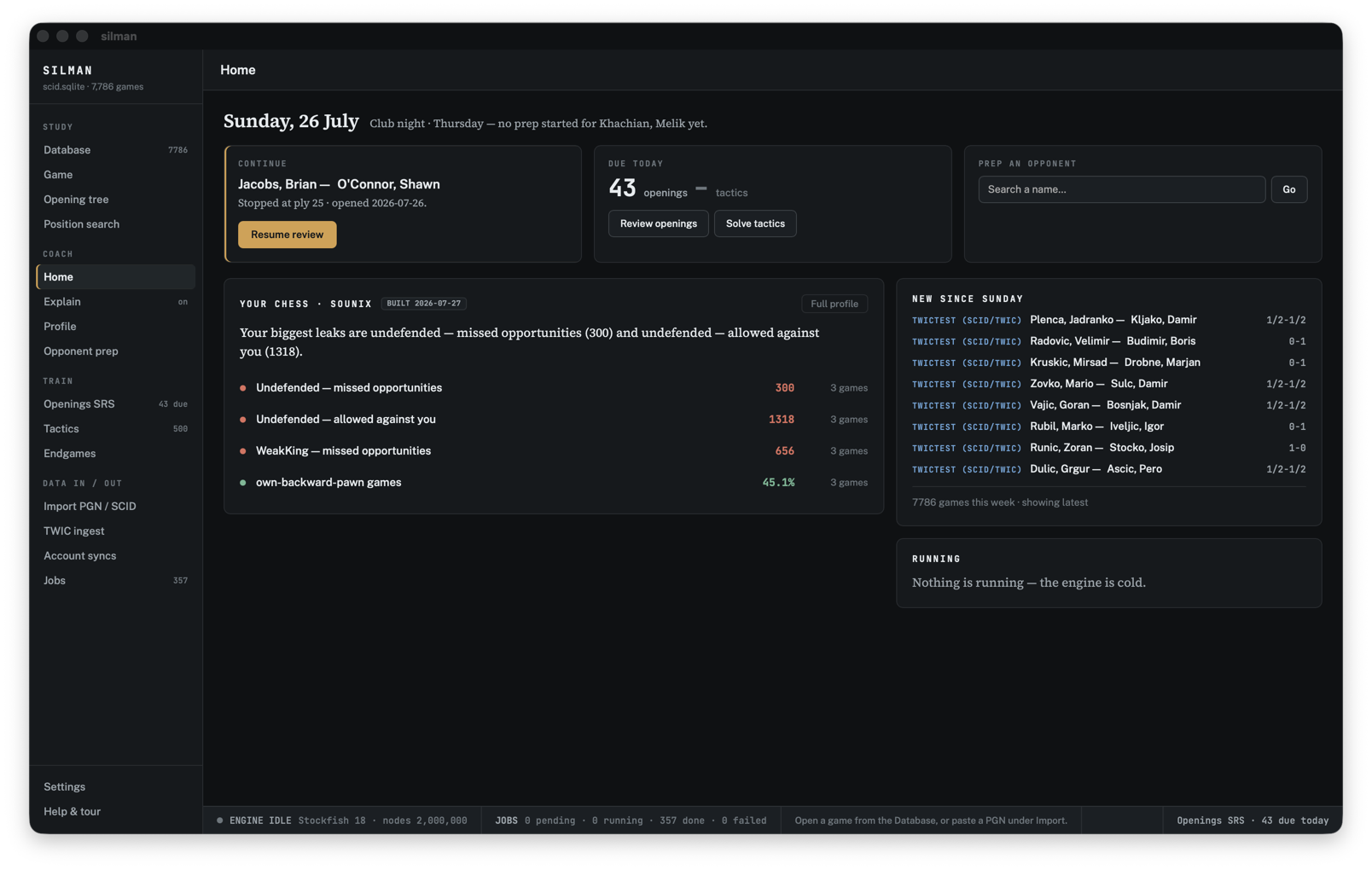This screenshot has height=870, width=1372.
Task: Select Undefended — missed opportunities row
Action: tap(553, 388)
